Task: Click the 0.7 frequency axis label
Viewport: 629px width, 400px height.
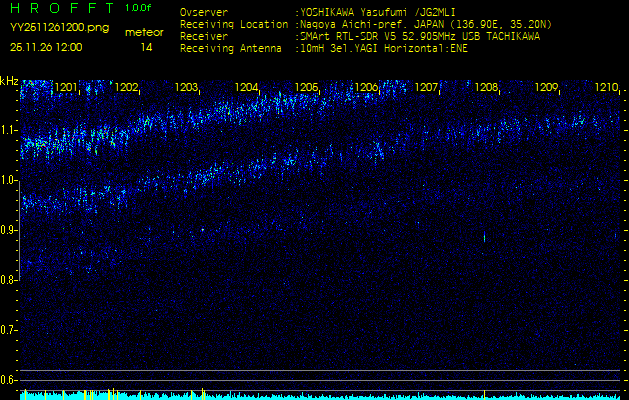Action: 9,330
